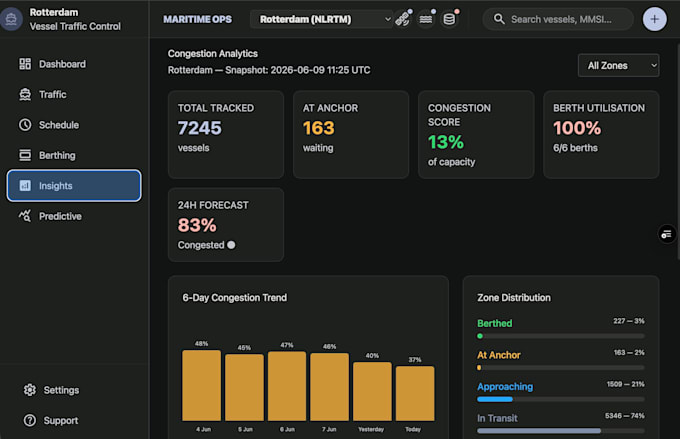
Task: Select the Insights menu item
Action: 74,186
